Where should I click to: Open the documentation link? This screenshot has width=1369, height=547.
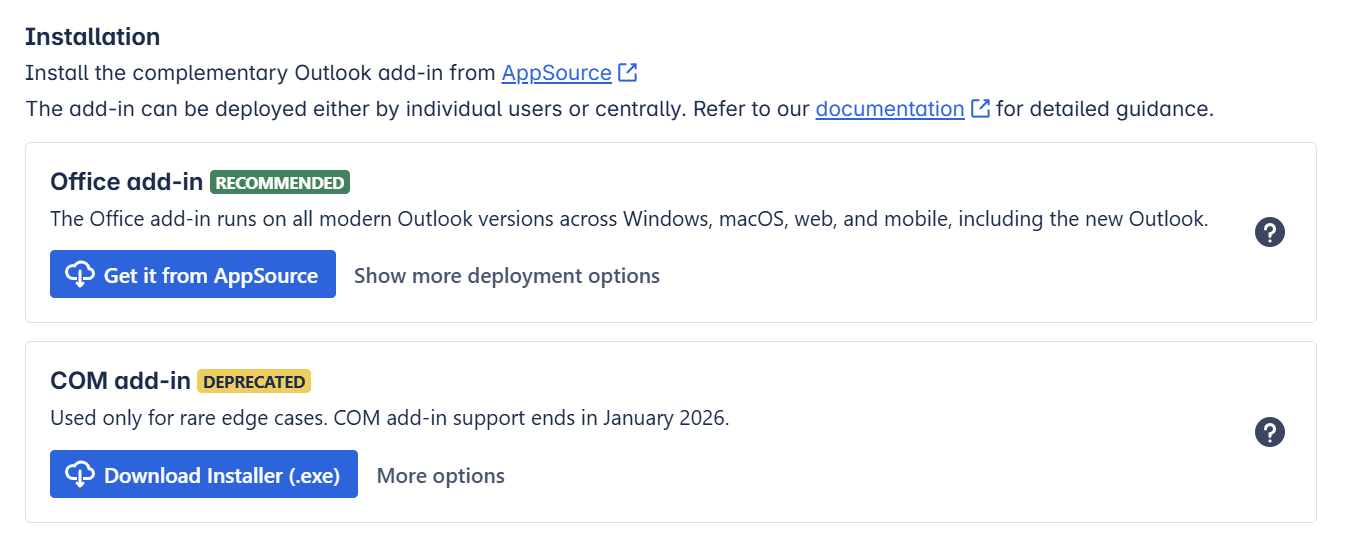889,109
